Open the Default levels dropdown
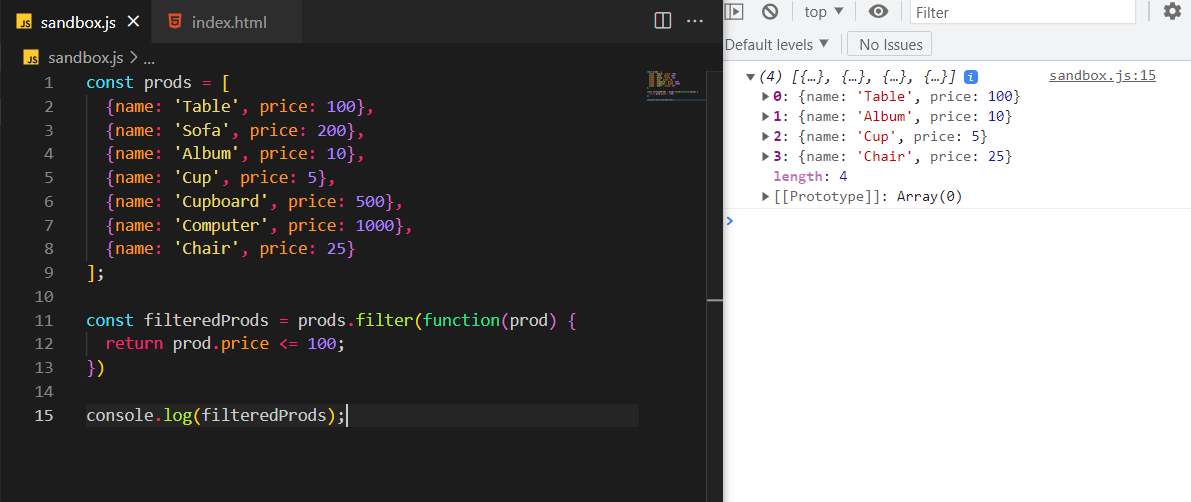This screenshot has height=502, width=1191. [777, 45]
